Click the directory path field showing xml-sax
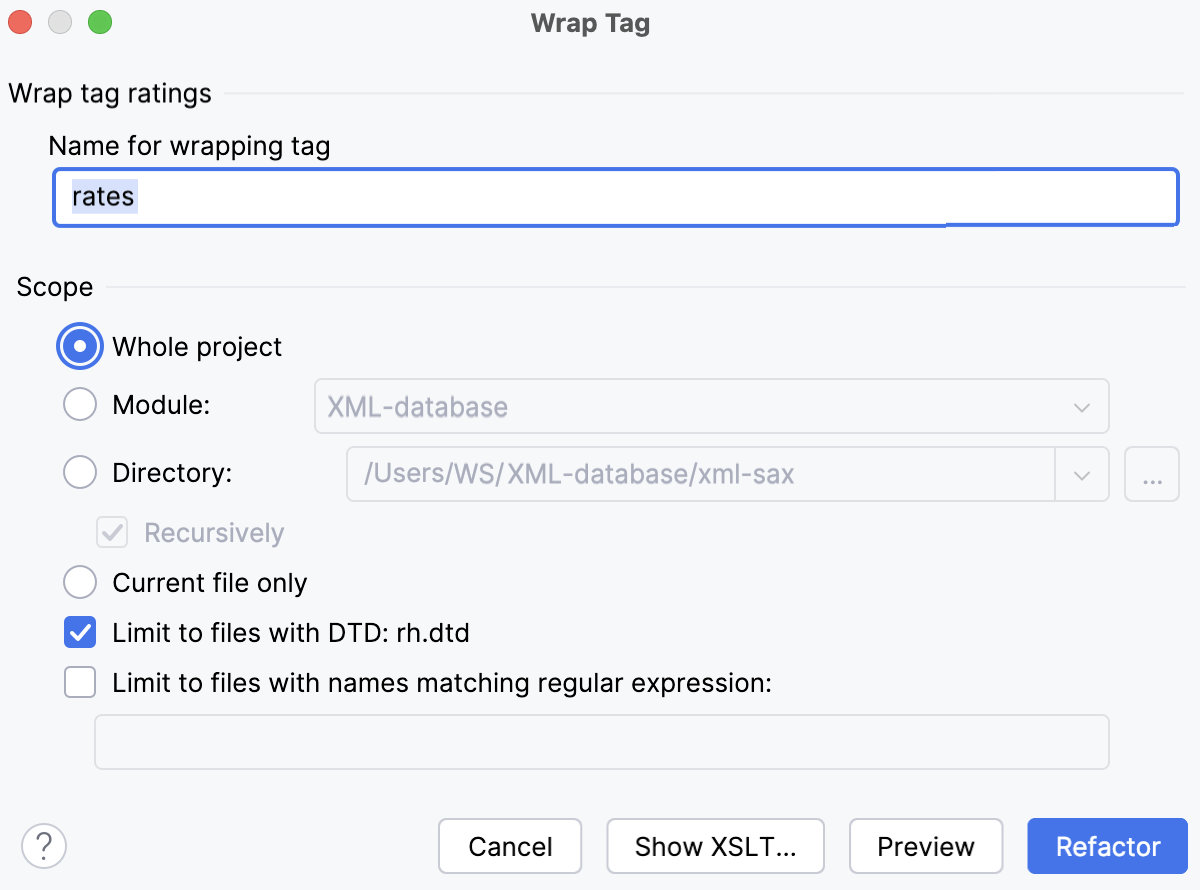This screenshot has width=1200, height=890. [700, 475]
